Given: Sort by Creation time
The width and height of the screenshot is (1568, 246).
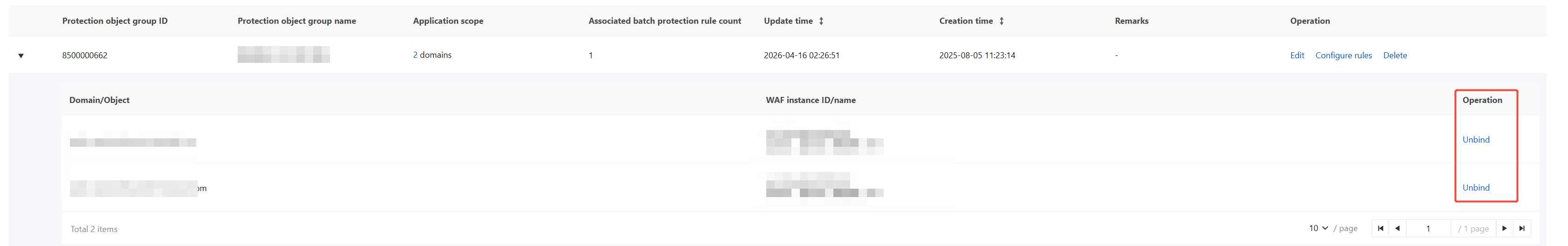Looking at the screenshot, I should (x=1001, y=20).
